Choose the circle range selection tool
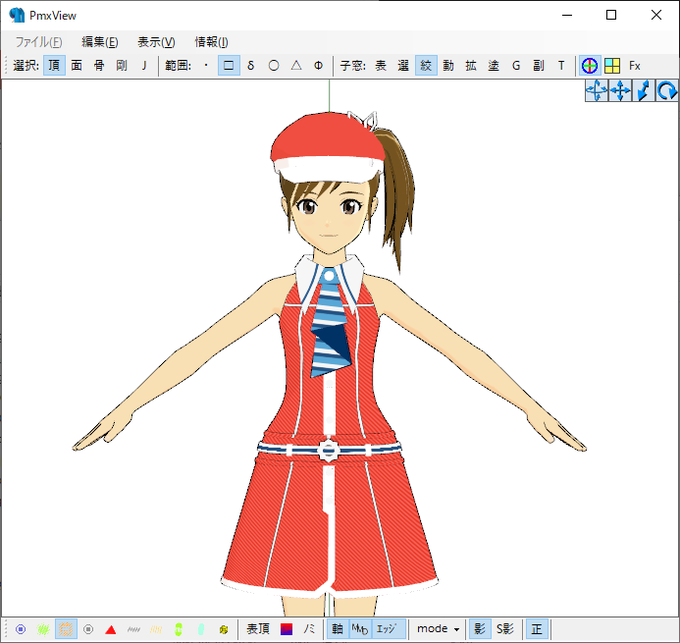680x643 pixels. click(x=274, y=65)
